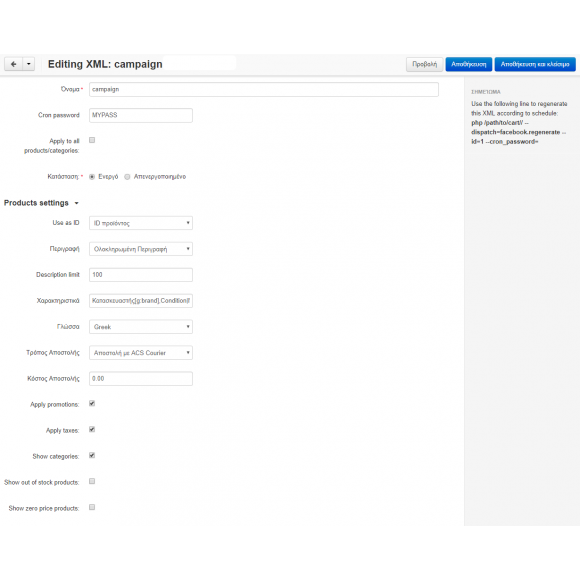Click the dispatch=facebook.regenerate command text
This screenshot has height=580, width=580.
(516, 132)
